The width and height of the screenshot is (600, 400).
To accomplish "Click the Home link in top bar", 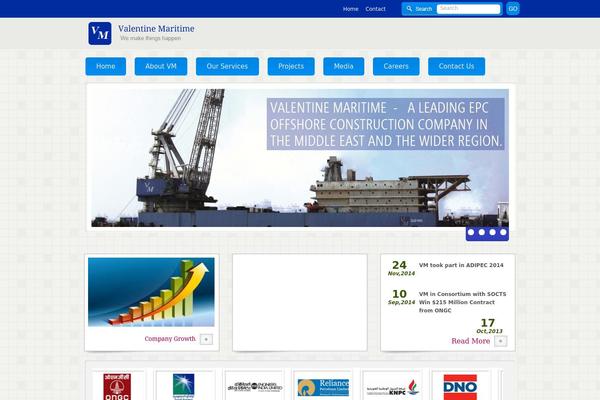I will 351,9.
